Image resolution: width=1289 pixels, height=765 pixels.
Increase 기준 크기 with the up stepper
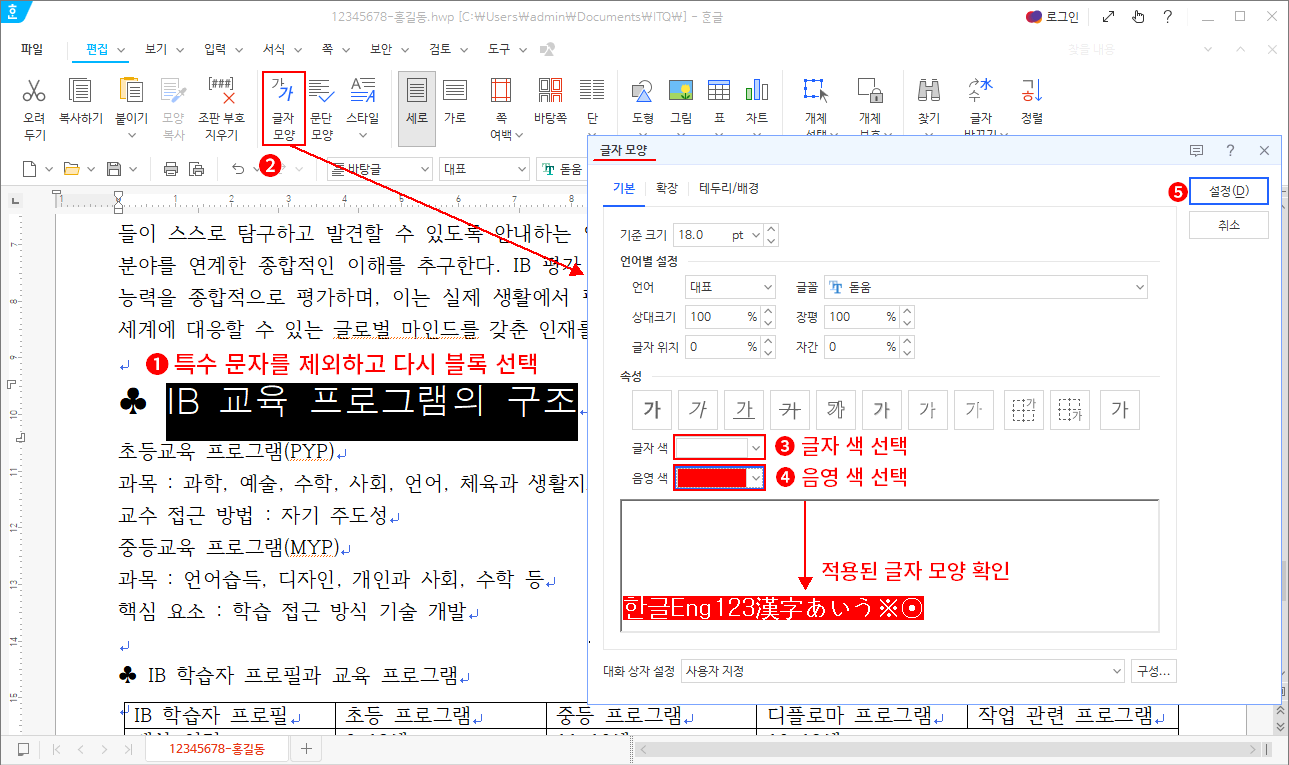[769, 229]
